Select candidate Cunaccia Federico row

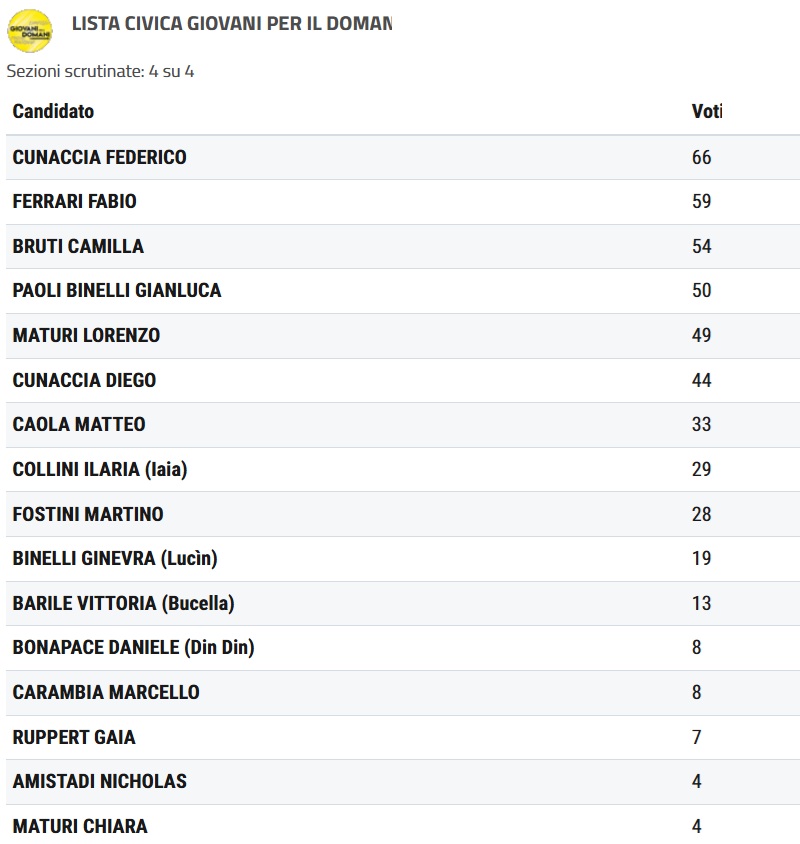pos(99,157)
